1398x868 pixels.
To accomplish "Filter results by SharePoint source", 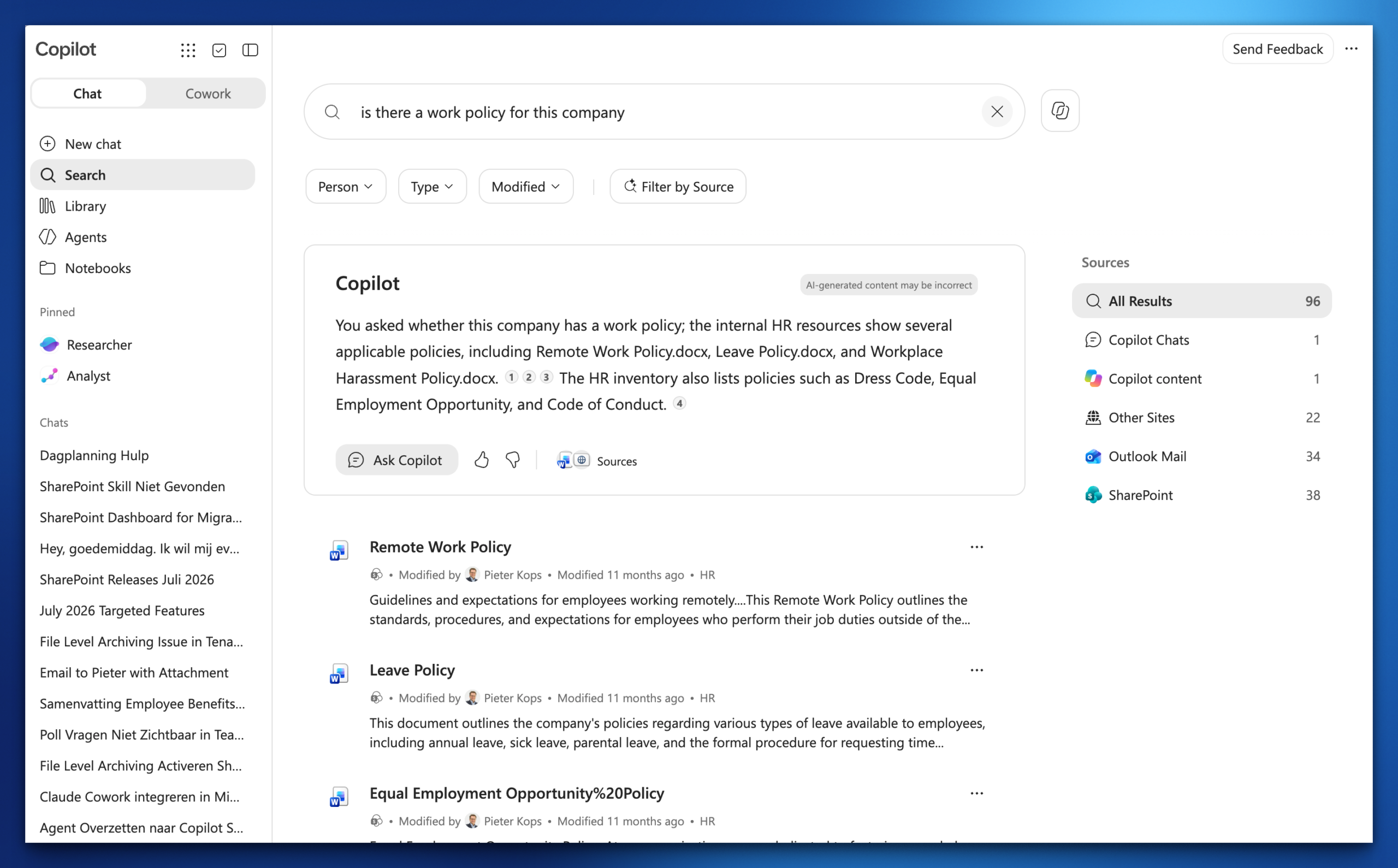I will point(1201,495).
